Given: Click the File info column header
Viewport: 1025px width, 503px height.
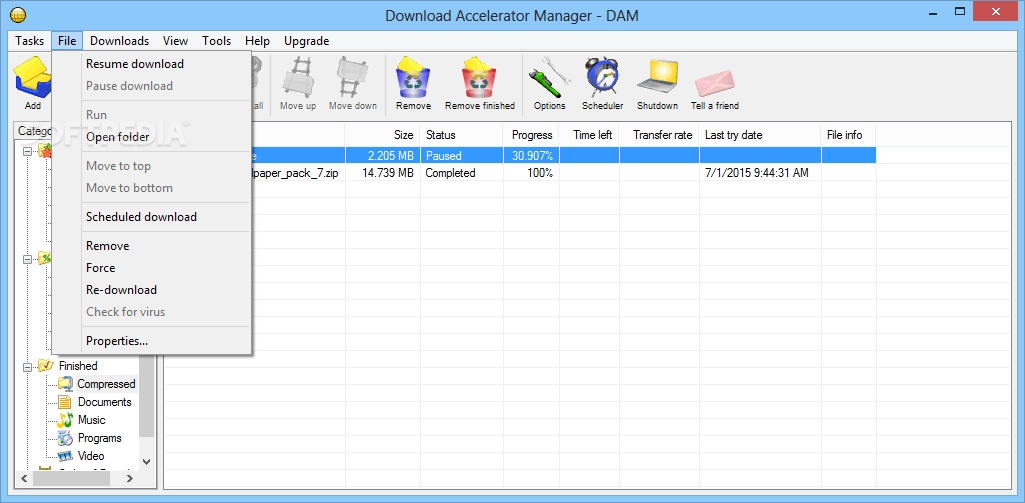Looking at the screenshot, I should pyautogui.click(x=849, y=135).
